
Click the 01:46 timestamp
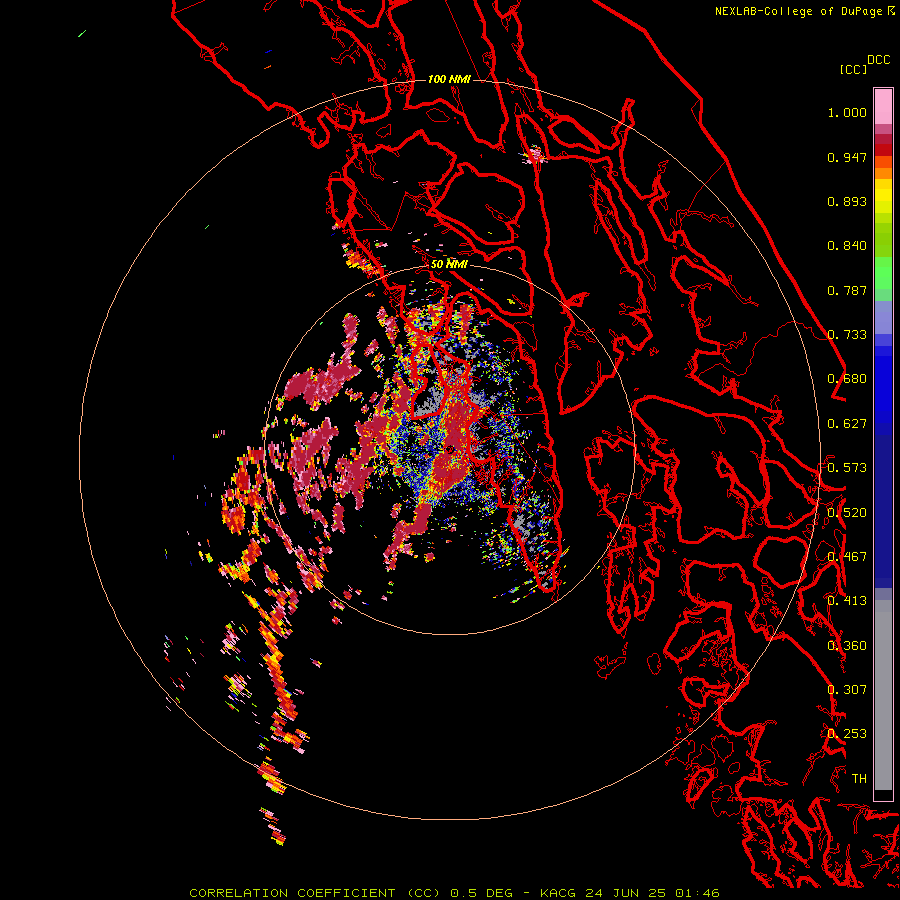pos(697,893)
